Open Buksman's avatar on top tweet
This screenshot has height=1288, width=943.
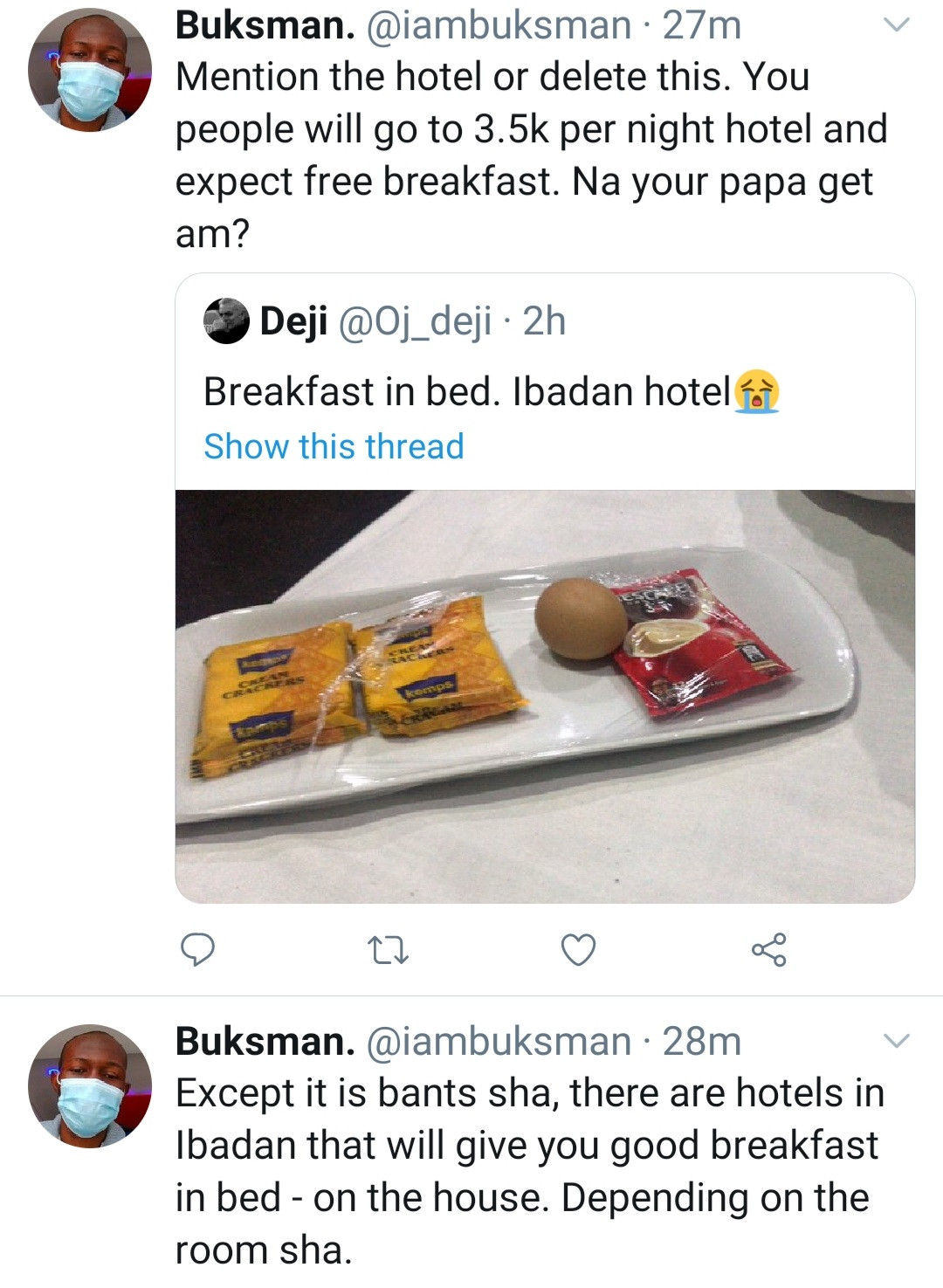89,72
